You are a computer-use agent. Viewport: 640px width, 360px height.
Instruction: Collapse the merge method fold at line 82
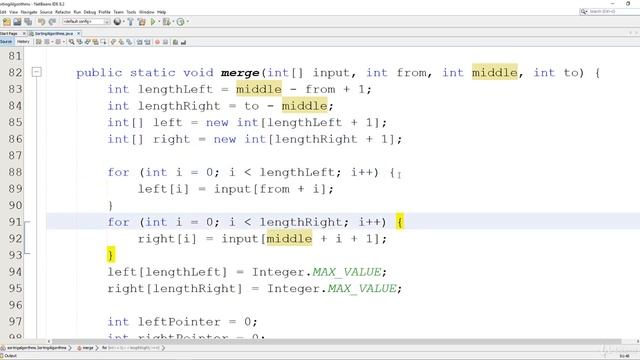36,72
